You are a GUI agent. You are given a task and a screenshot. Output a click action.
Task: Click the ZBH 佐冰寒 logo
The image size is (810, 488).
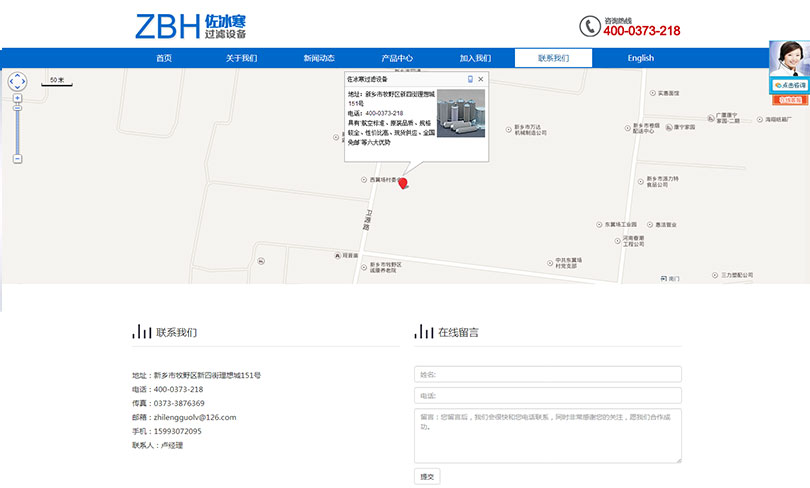[x=190, y=26]
